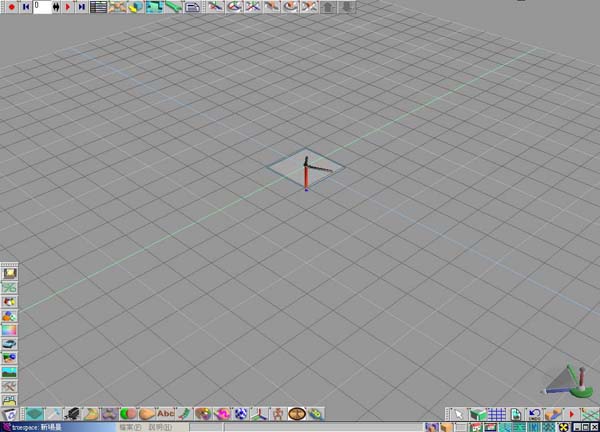The width and height of the screenshot is (600, 432).
Task: Open the paint palette material tool
Action: tap(203, 413)
